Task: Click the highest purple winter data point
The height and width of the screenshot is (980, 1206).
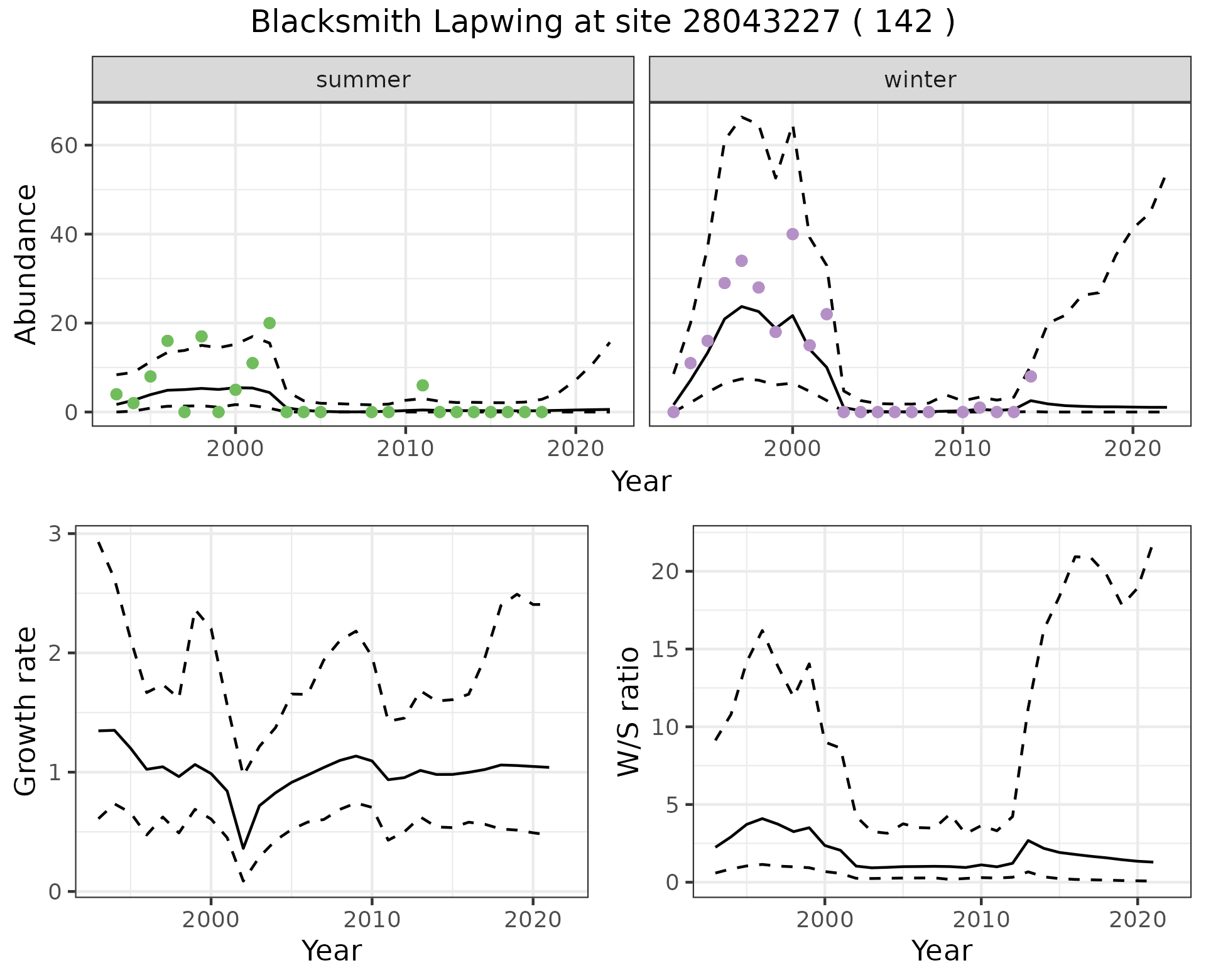Action: coord(793,234)
